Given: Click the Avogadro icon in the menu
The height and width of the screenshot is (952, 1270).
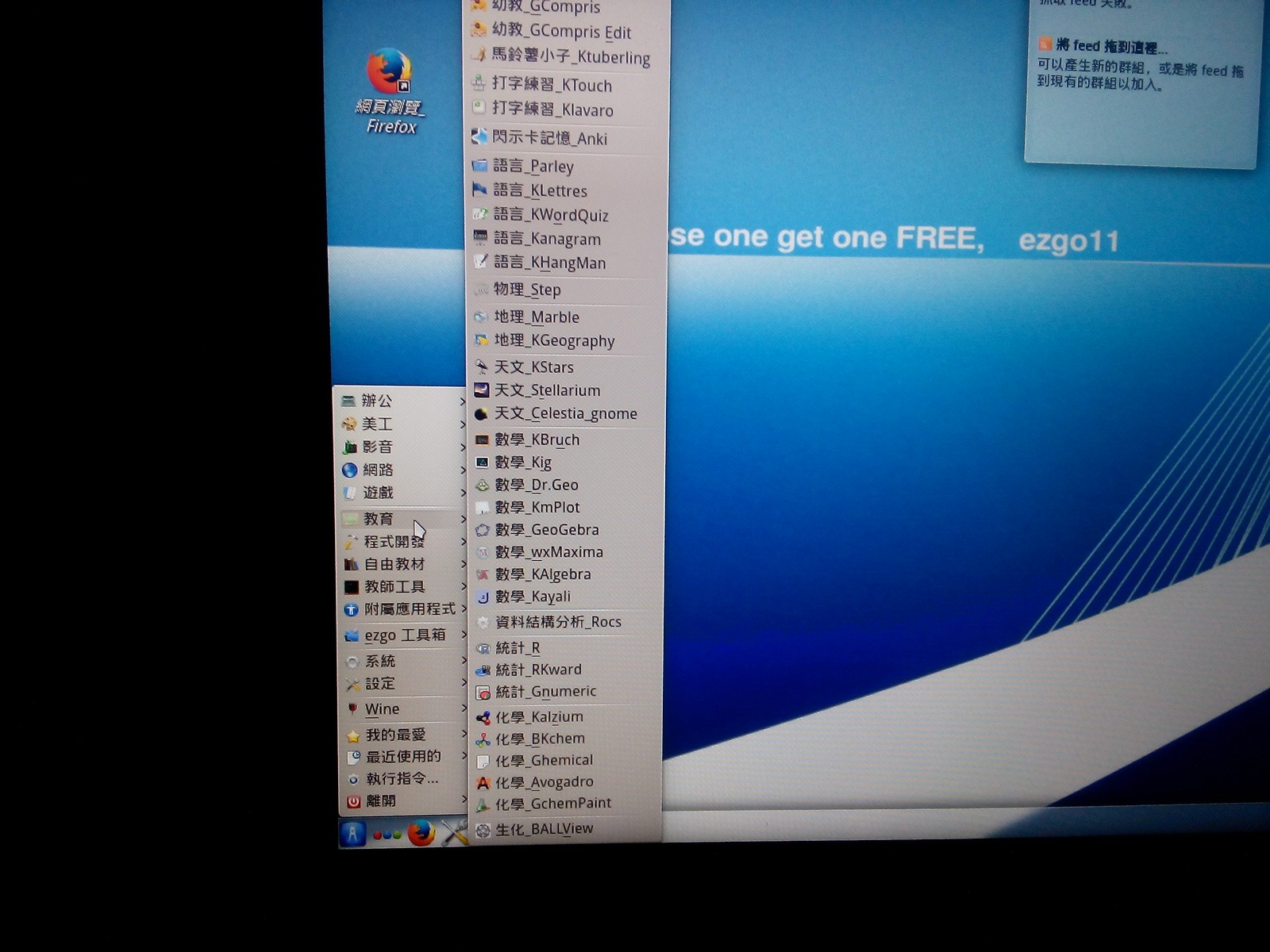Looking at the screenshot, I should [x=483, y=783].
